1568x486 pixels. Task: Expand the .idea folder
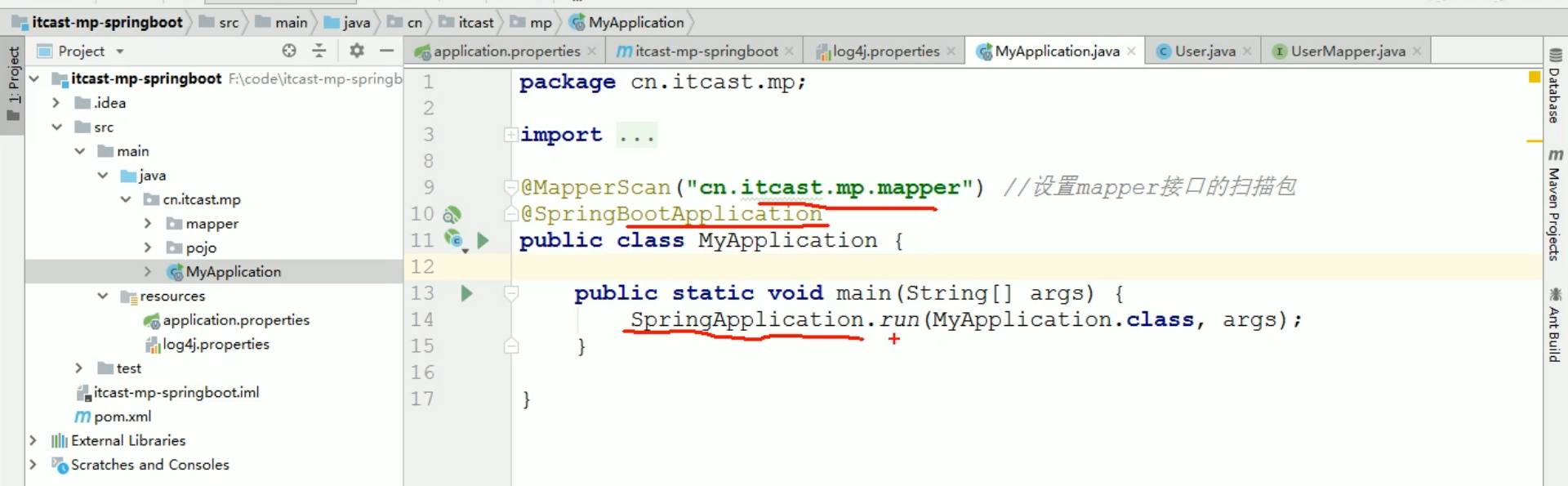[x=56, y=103]
